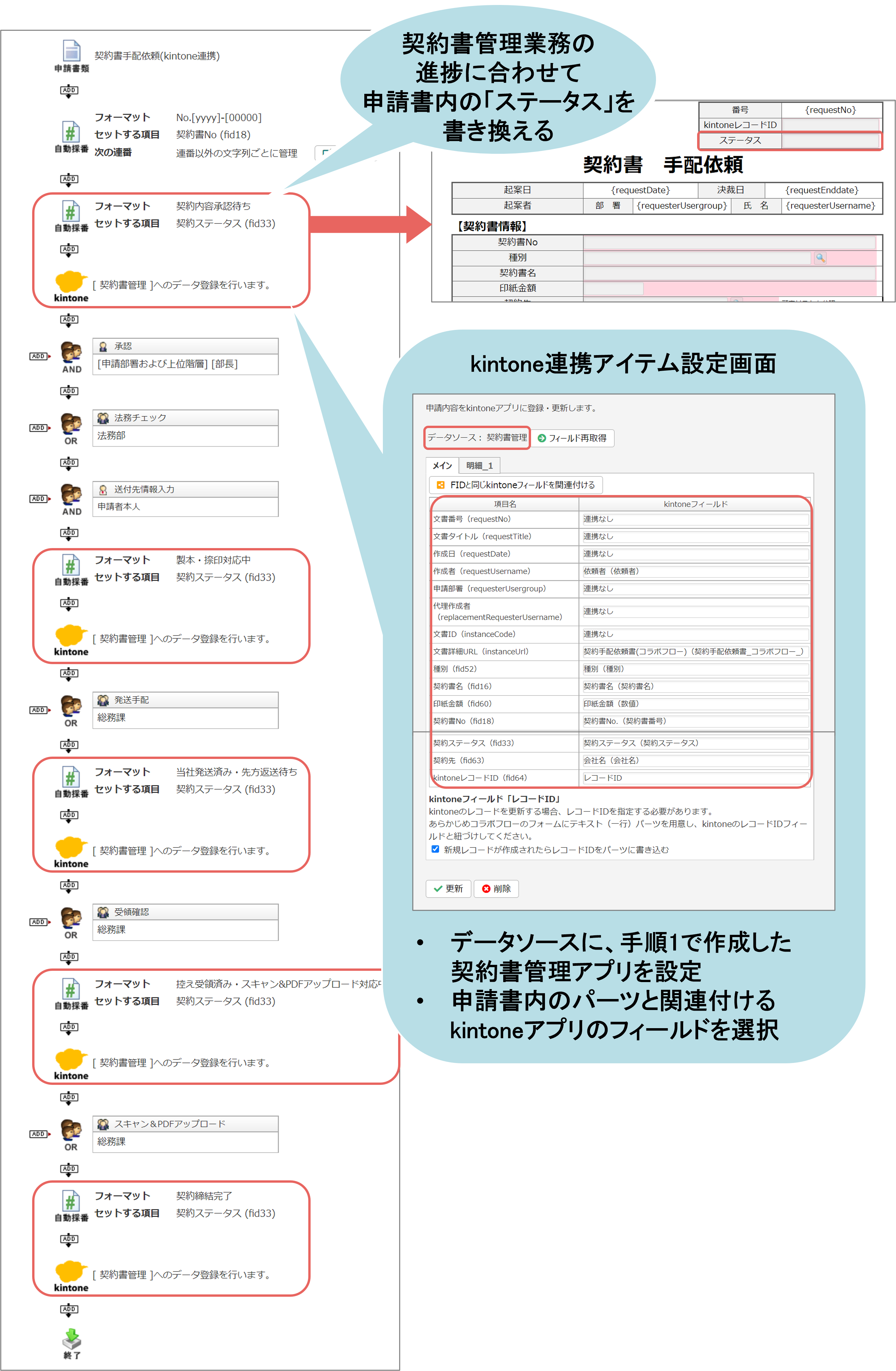
Task: Open kintone field dropdown for kintoneレコードID (fid64)
Action: pos(695,778)
